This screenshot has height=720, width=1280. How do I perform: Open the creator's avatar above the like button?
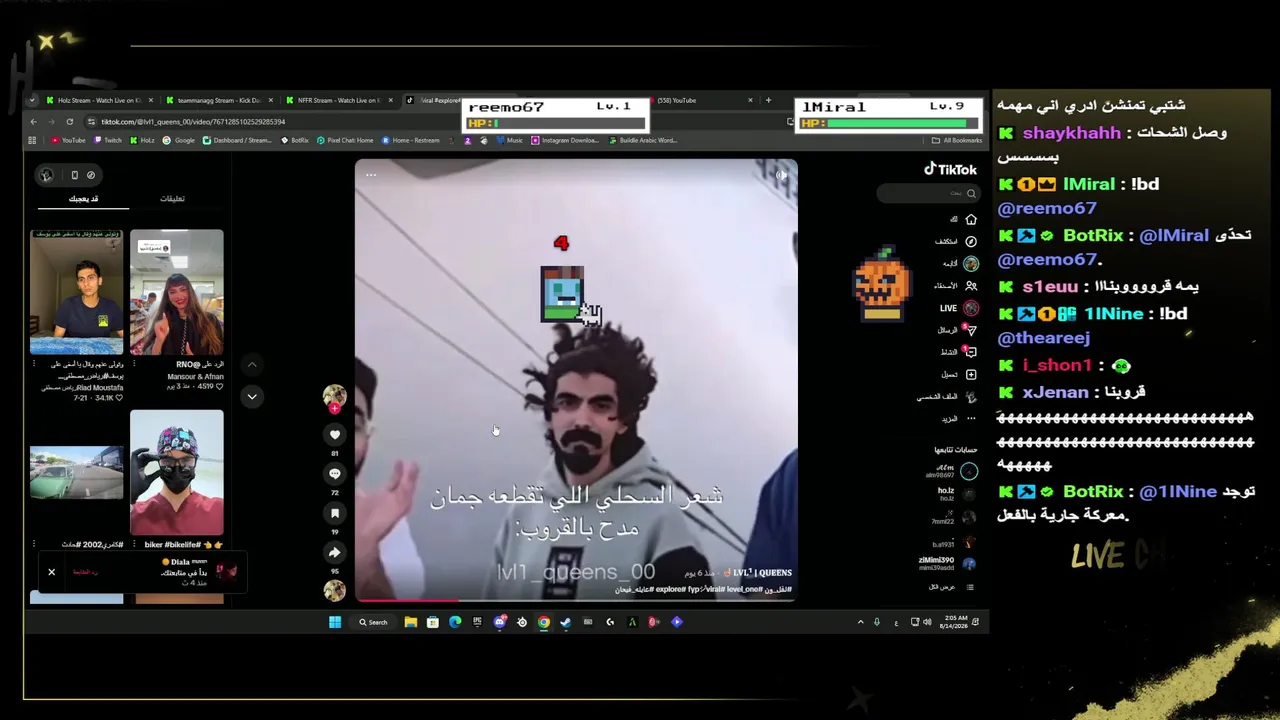tap(335, 396)
